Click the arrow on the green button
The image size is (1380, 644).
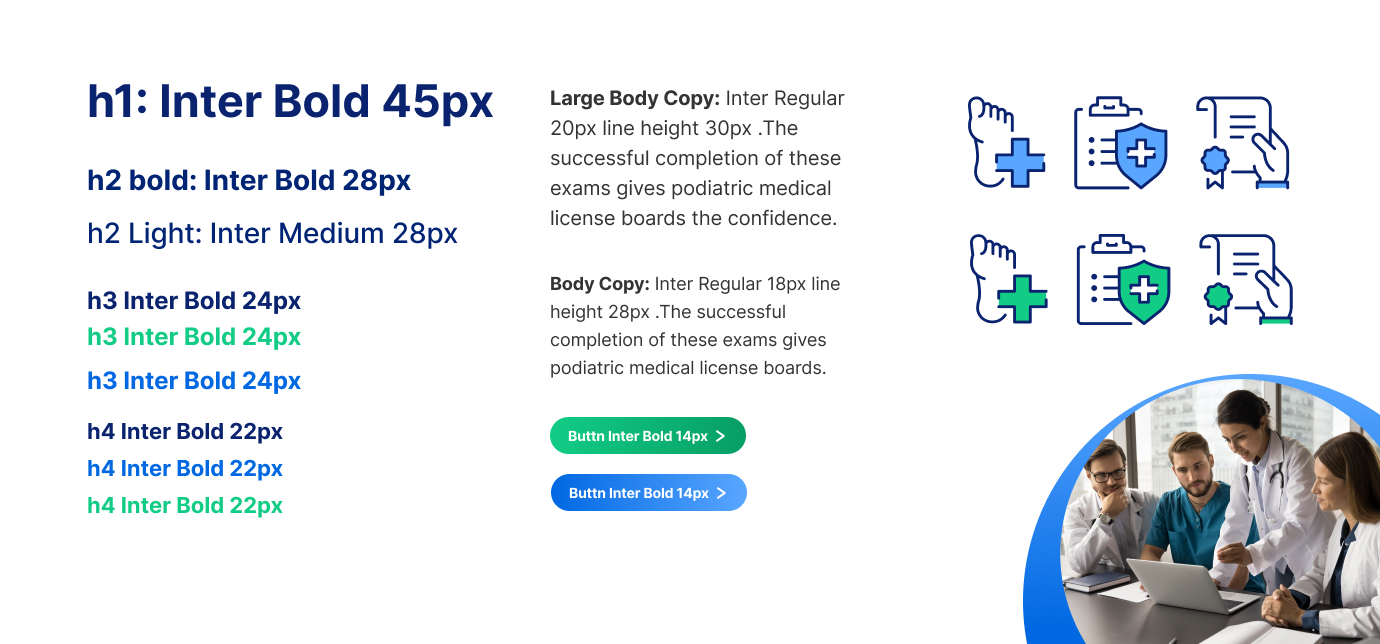tap(721, 436)
